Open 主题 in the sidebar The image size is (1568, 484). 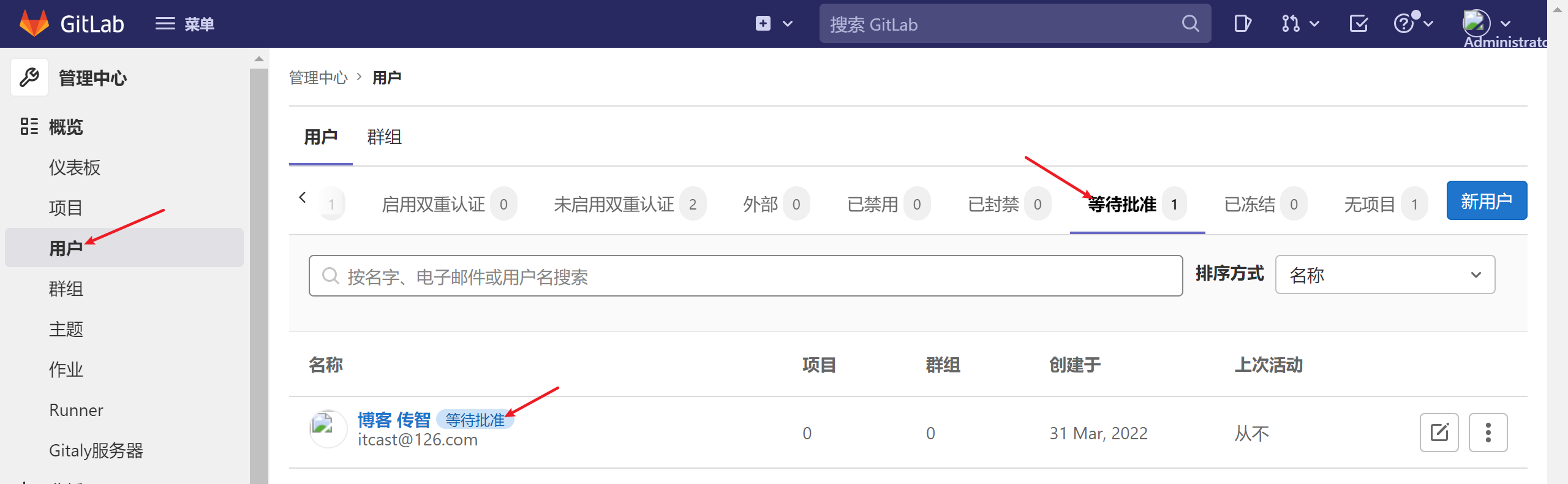coord(66,329)
